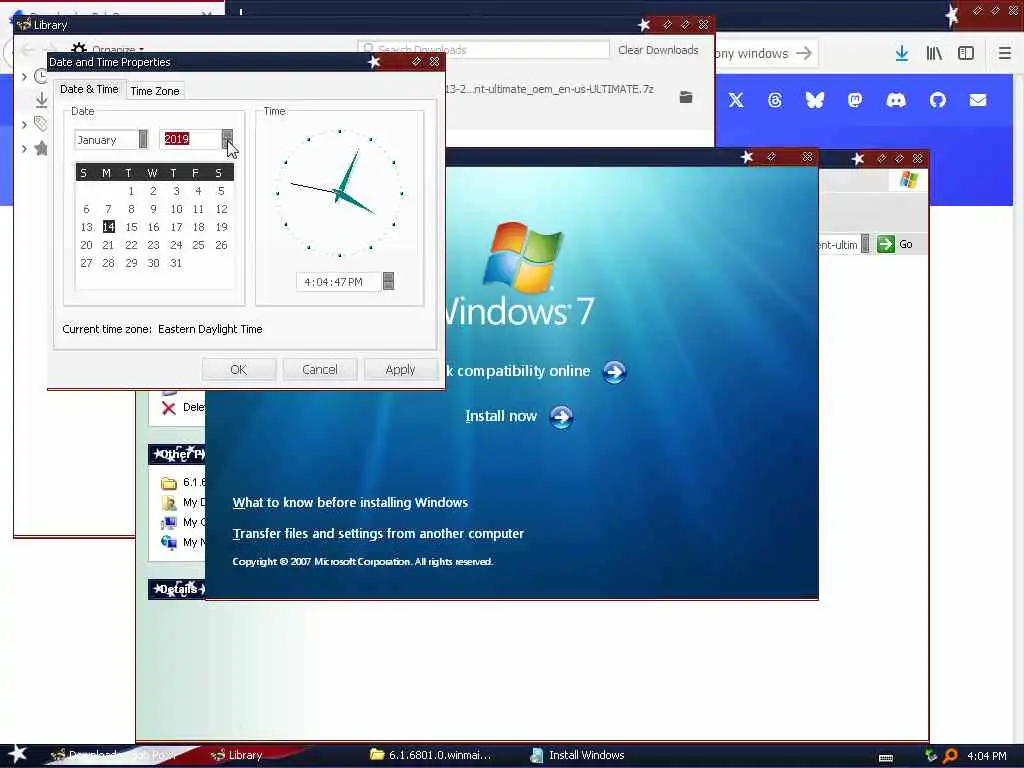Click the search arrow next to windows query
The height and width of the screenshot is (768, 1024).
[804, 53]
